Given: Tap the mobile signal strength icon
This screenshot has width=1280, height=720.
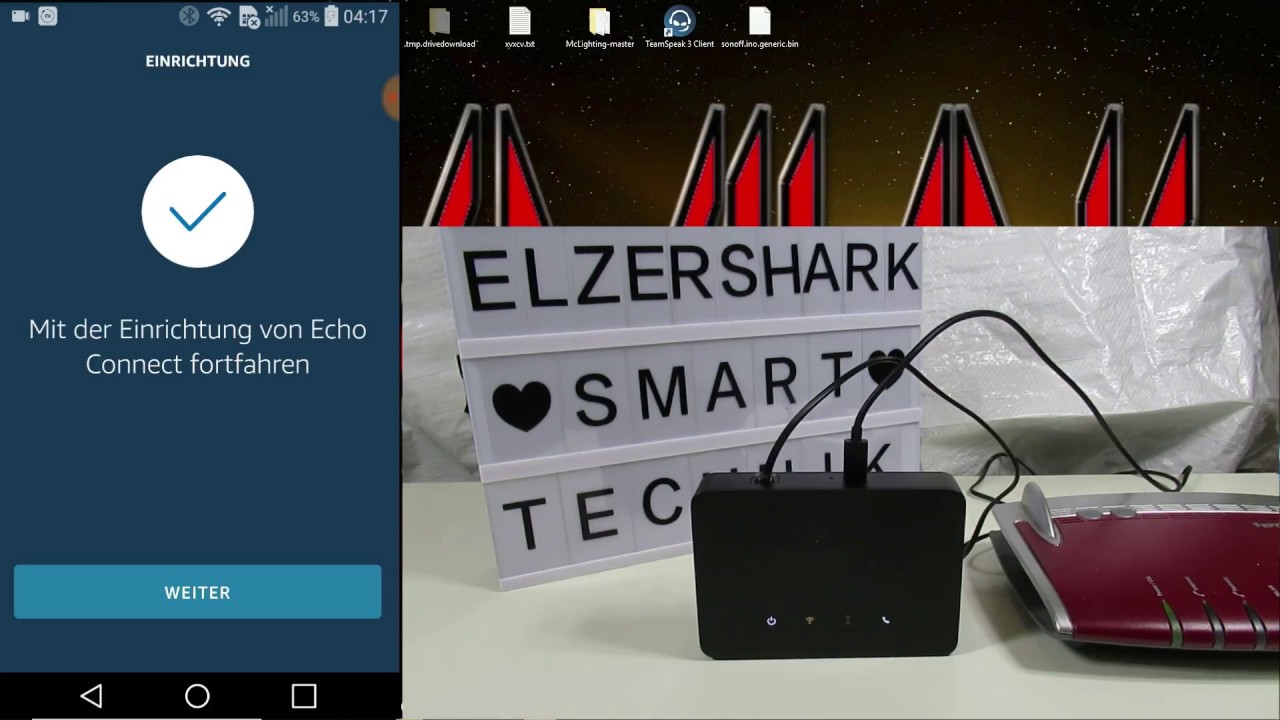Looking at the screenshot, I should pyautogui.click(x=276, y=16).
